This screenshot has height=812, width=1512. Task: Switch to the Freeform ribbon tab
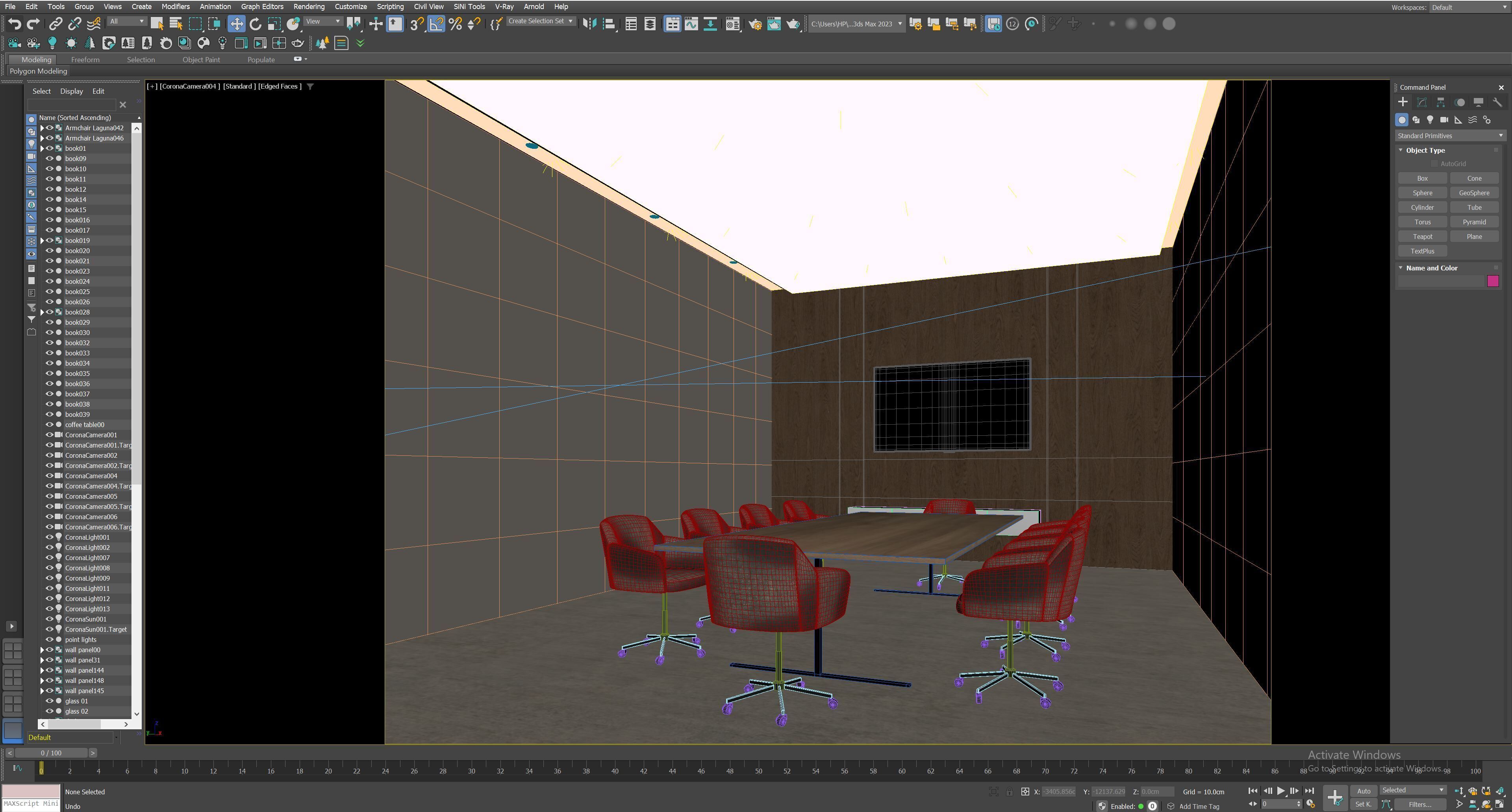(85, 59)
